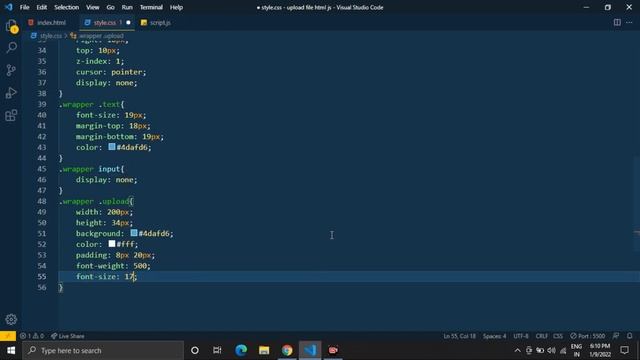The width and height of the screenshot is (640, 360).
Task: Open Google Chrome from taskbar
Action: 287,350
